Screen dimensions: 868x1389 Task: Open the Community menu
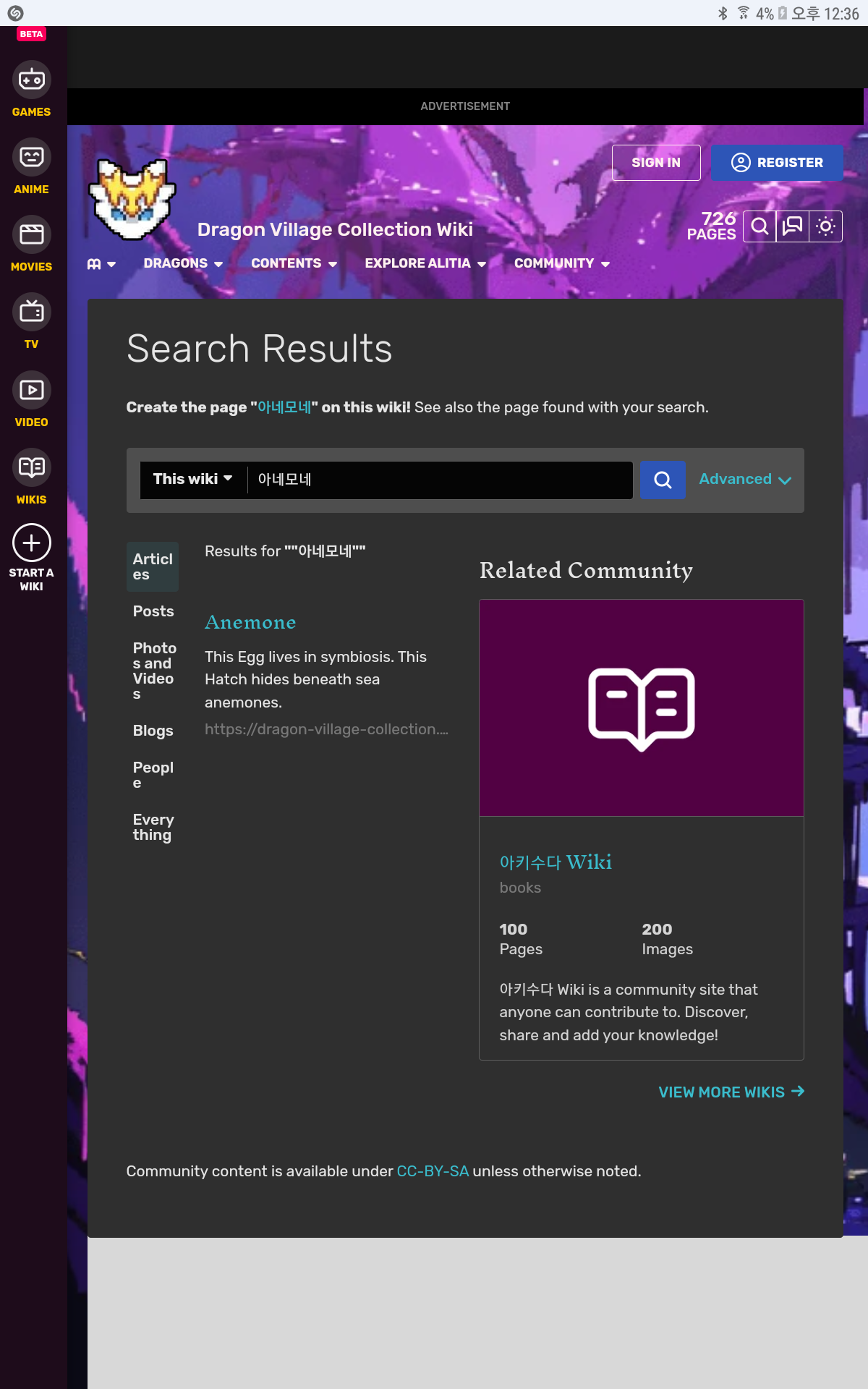561,263
